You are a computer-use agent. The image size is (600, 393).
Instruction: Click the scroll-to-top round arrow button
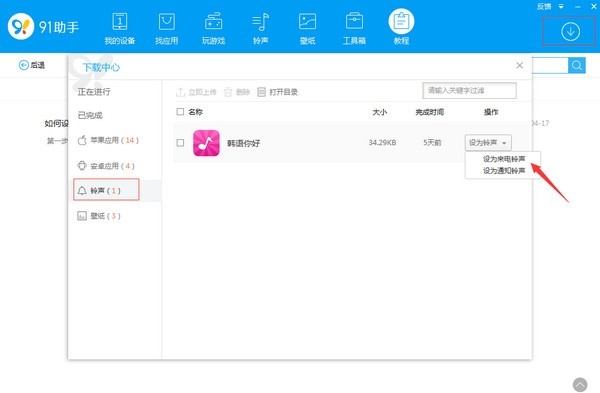580,385
